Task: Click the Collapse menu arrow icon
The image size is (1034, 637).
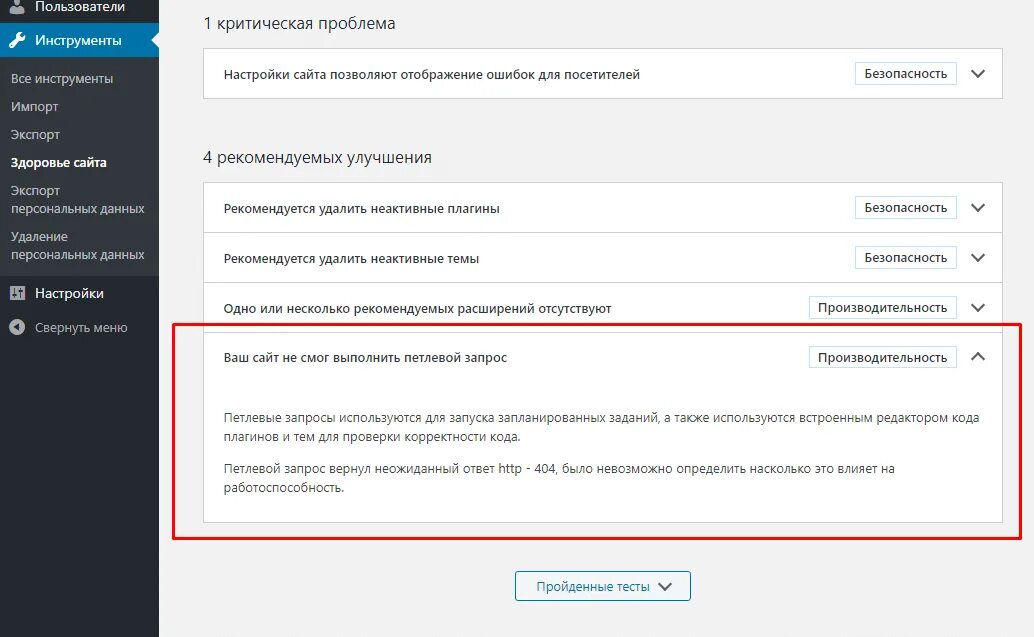Action: coord(17,328)
